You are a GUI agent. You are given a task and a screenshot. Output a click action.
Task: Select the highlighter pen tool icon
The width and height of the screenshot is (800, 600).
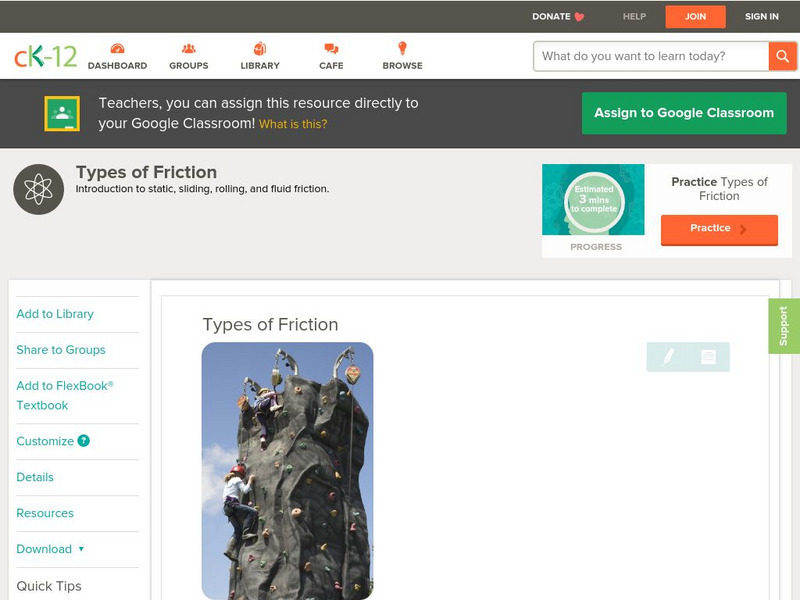click(x=668, y=357)
